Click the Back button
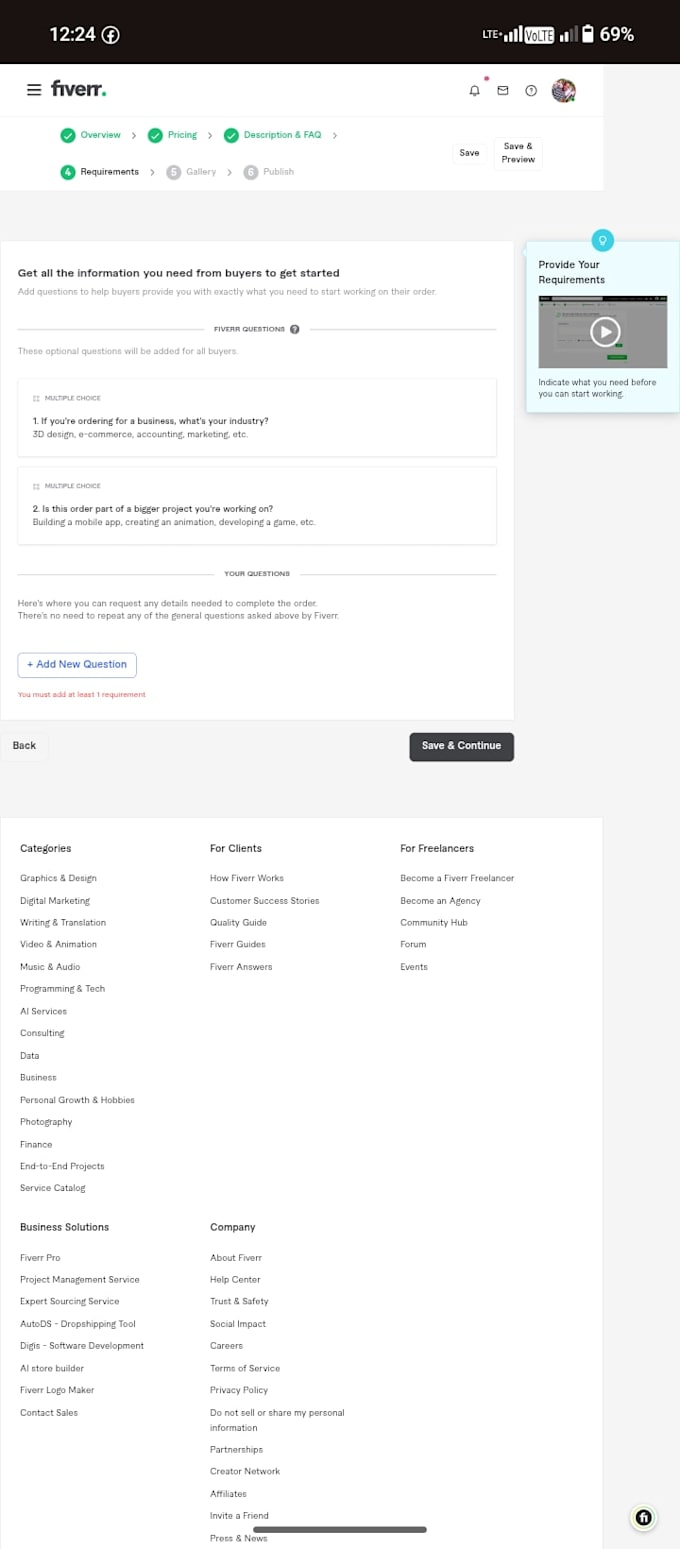This screenshot has height=1549, width=680. click(x=24, y=746)
